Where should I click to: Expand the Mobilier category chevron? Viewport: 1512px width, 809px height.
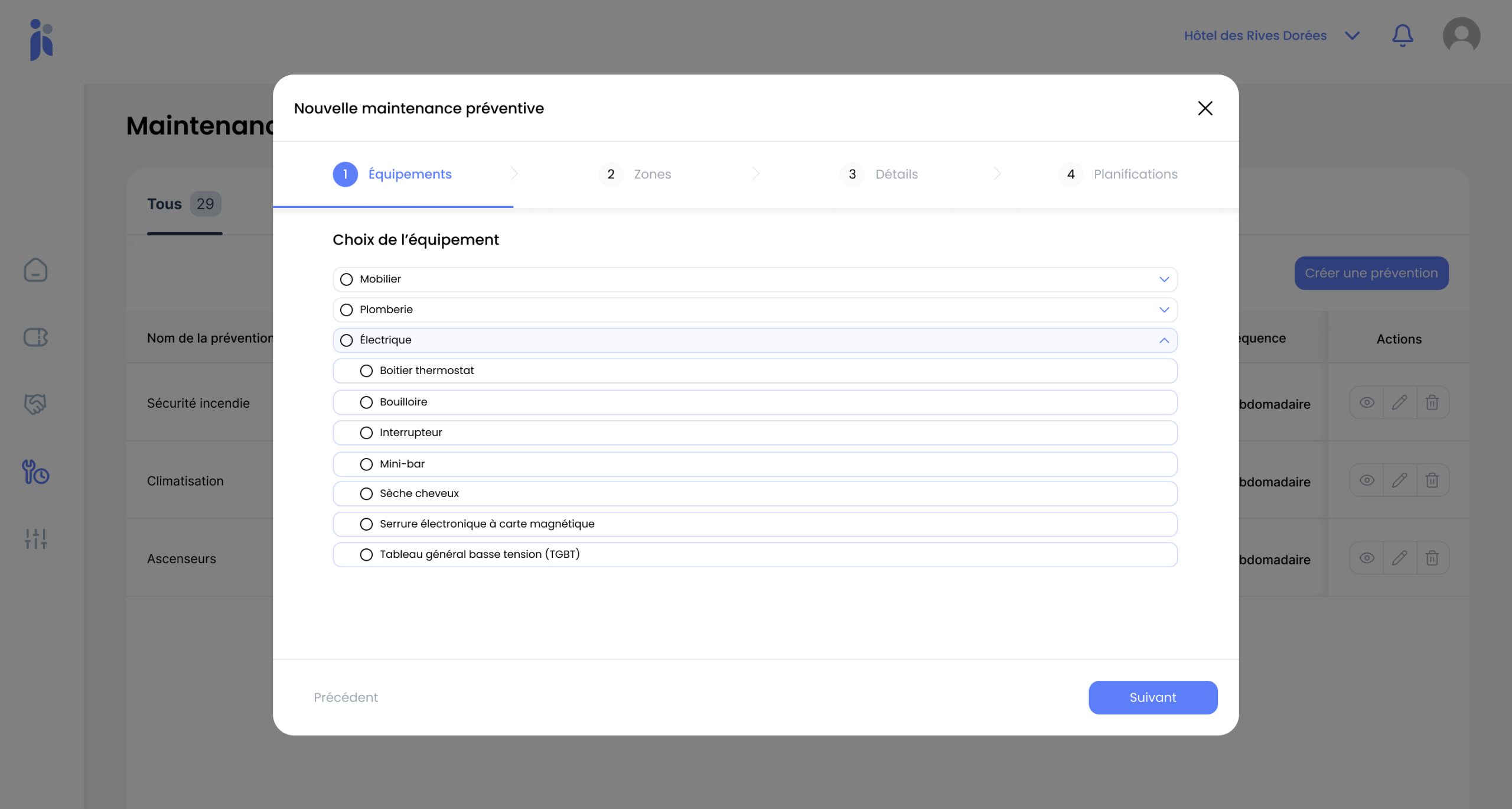click(1164, 280)
